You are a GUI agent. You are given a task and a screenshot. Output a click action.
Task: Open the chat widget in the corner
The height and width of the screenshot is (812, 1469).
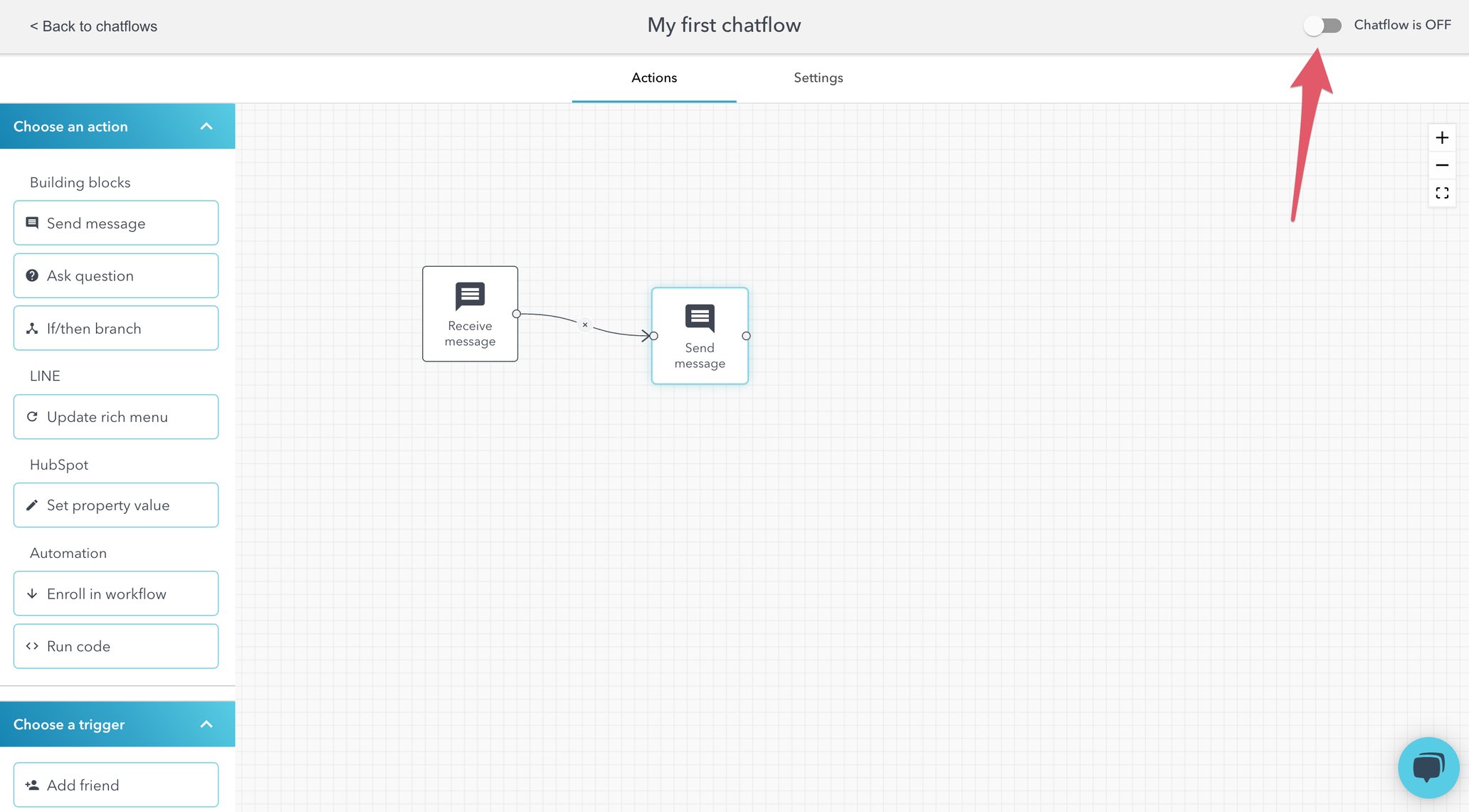1428,767
